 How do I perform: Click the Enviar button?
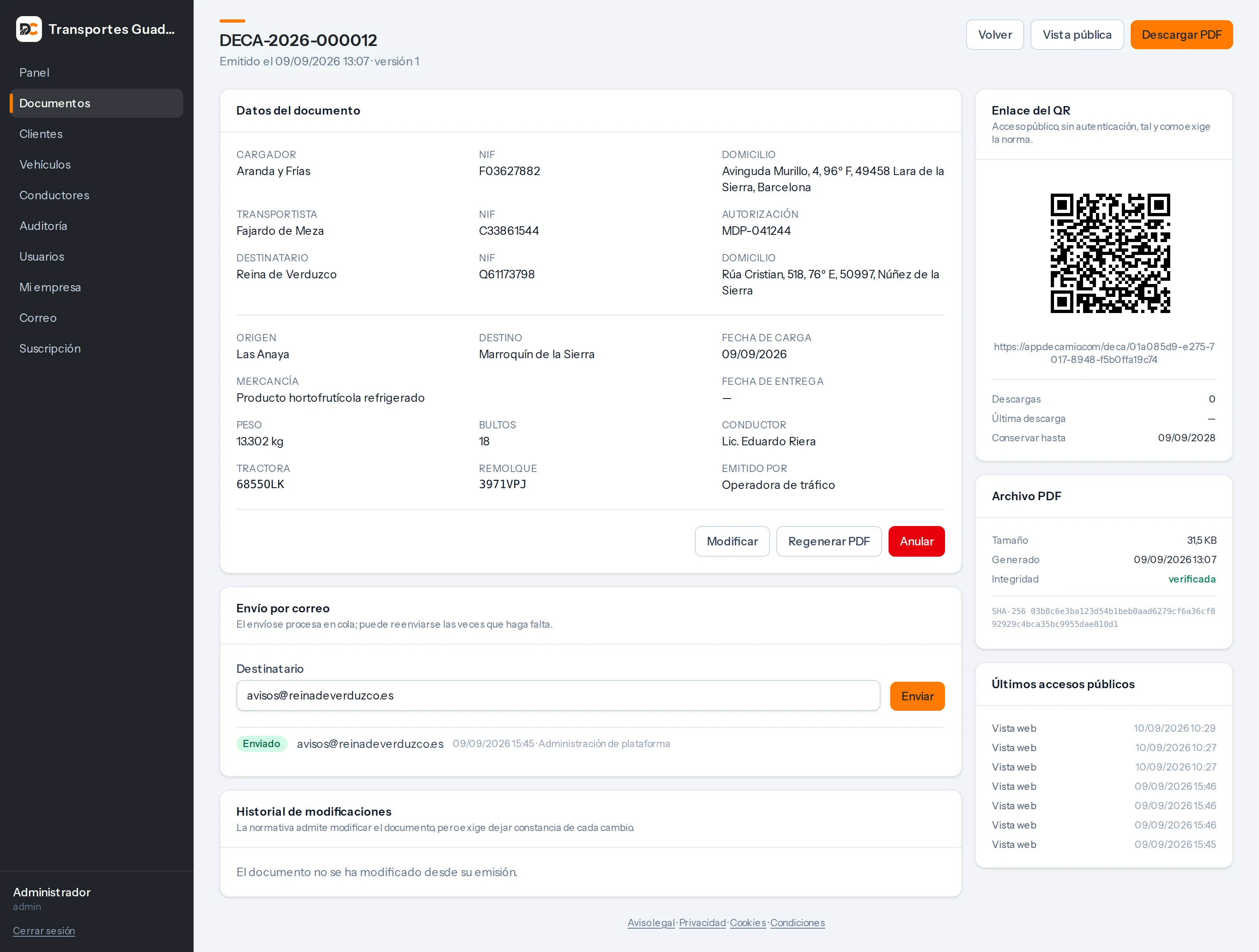coord(917,696)
